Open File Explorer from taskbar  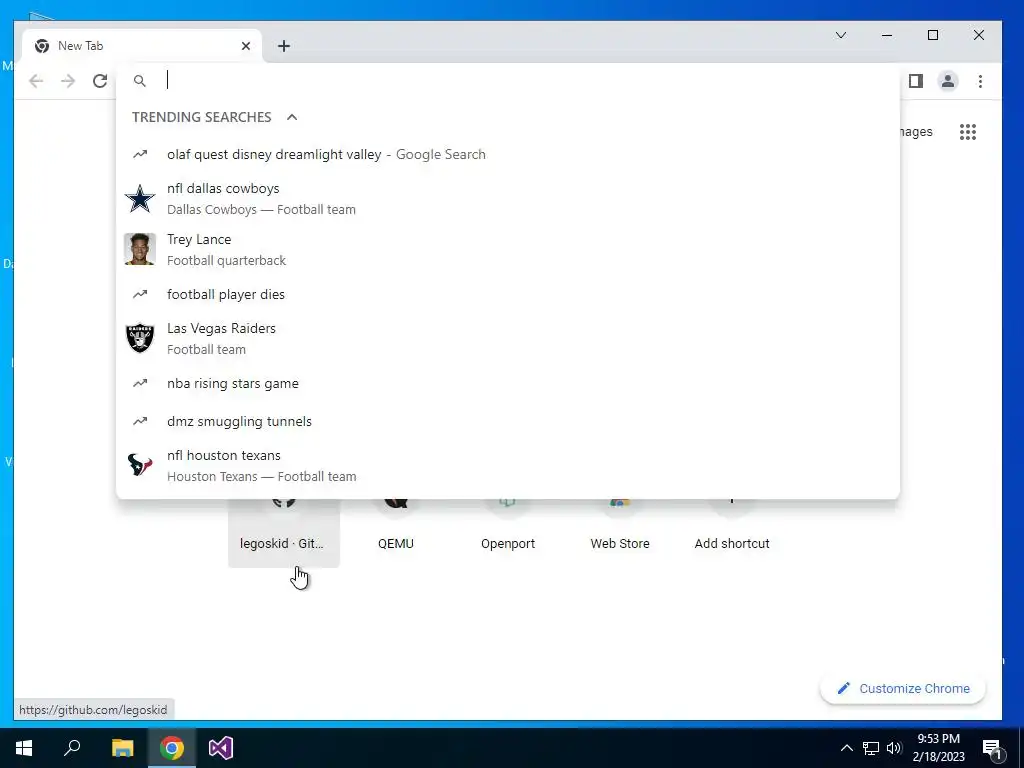pyautogui.click(x=122, y=748)
